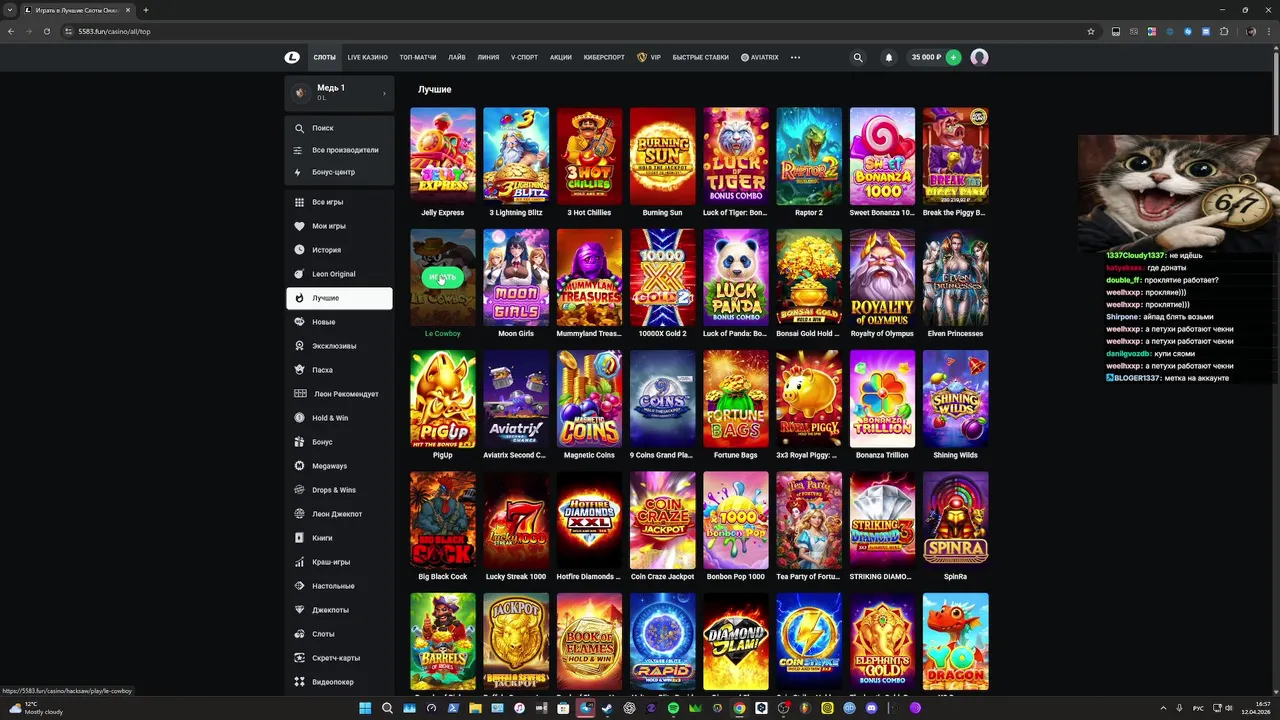Open ЛИНИЯ navigation tab
1280x720 pixels.
(488, 58)
